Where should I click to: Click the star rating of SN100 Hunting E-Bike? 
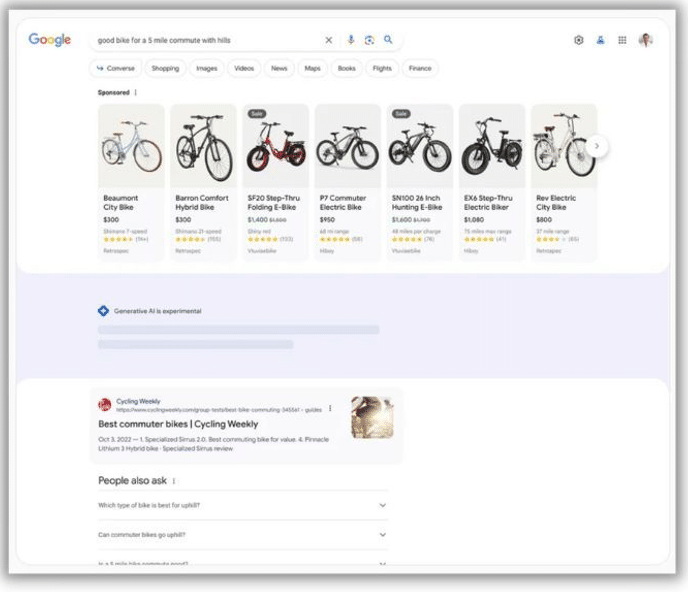pyautogui.click(x=407, y=239)
